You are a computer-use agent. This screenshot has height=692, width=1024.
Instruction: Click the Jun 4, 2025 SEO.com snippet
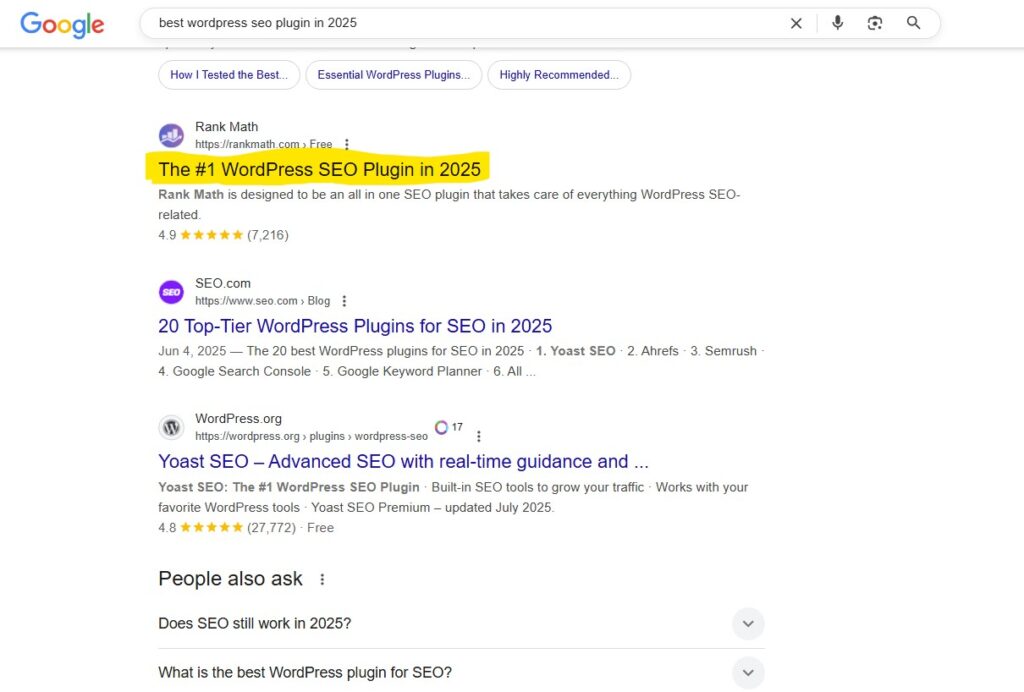click(461, 361)
